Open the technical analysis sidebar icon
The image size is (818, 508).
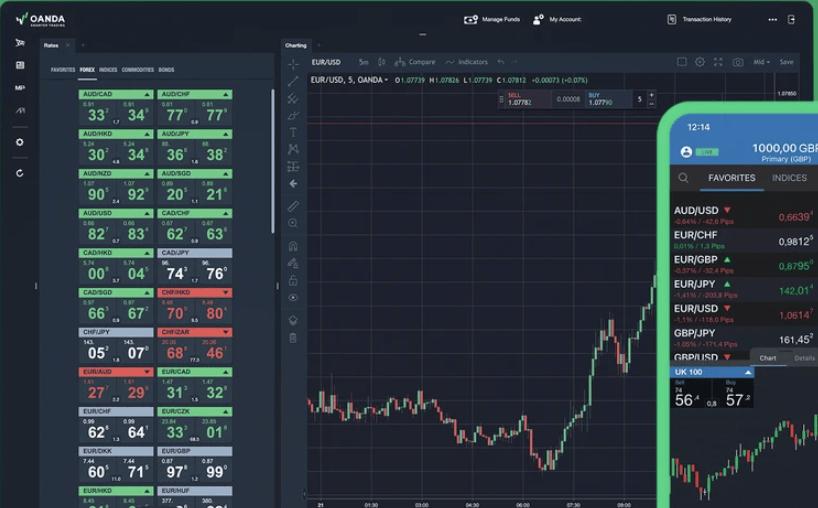pyautogui.click(x=20, y=111)
